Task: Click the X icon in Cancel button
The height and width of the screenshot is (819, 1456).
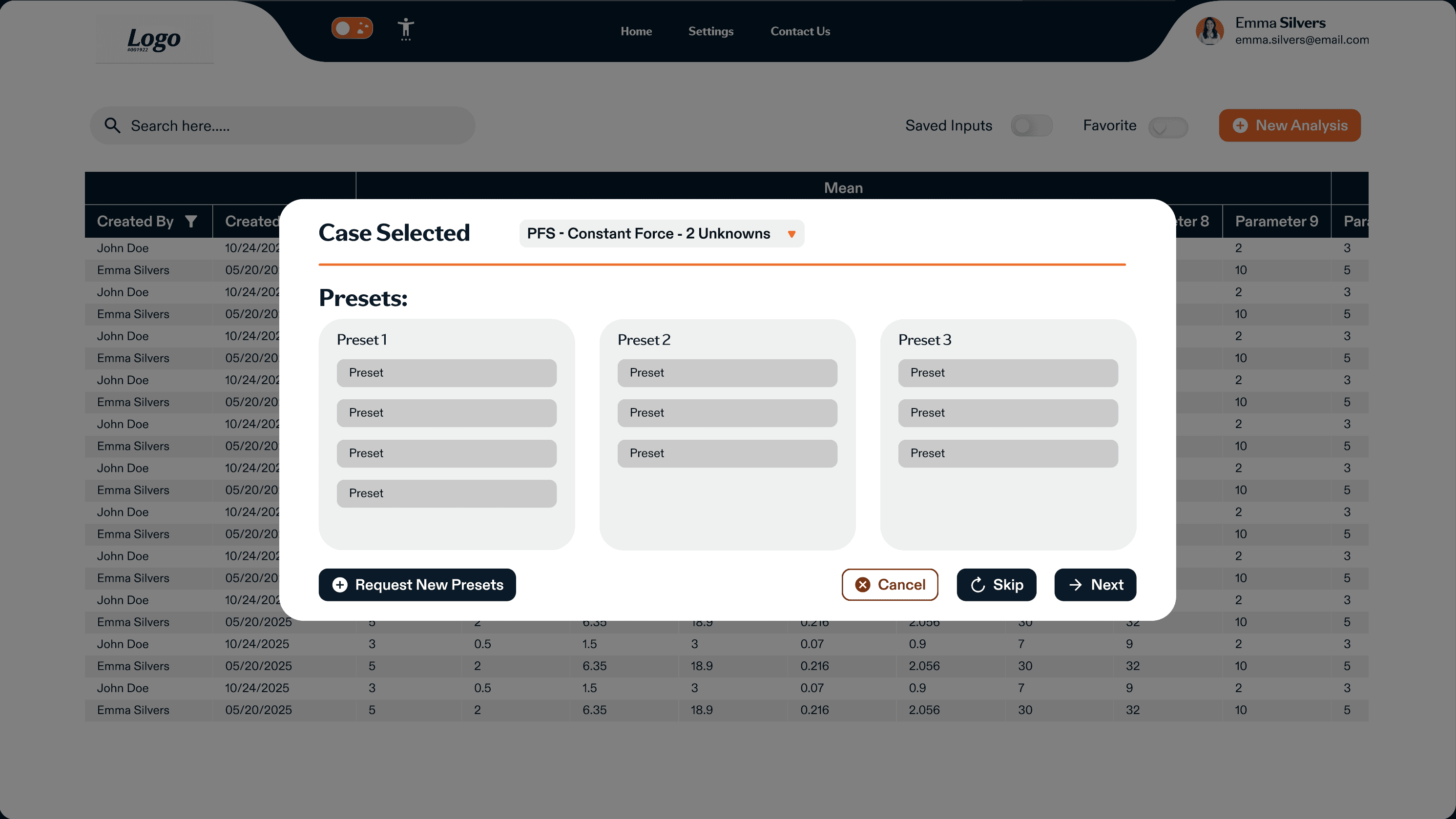Action: tap(863, 585)
